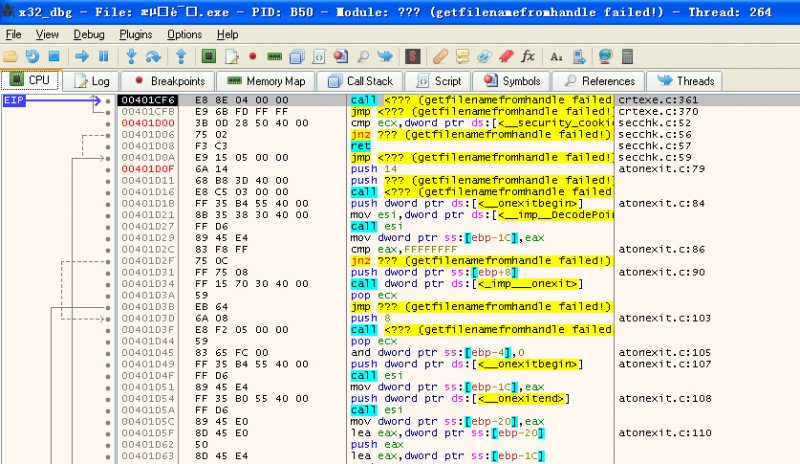Toggle breakpoint bullet for address 00401D0F
Image resolution: width=800 pixels, height=464 pixels.
click(108, 169)
